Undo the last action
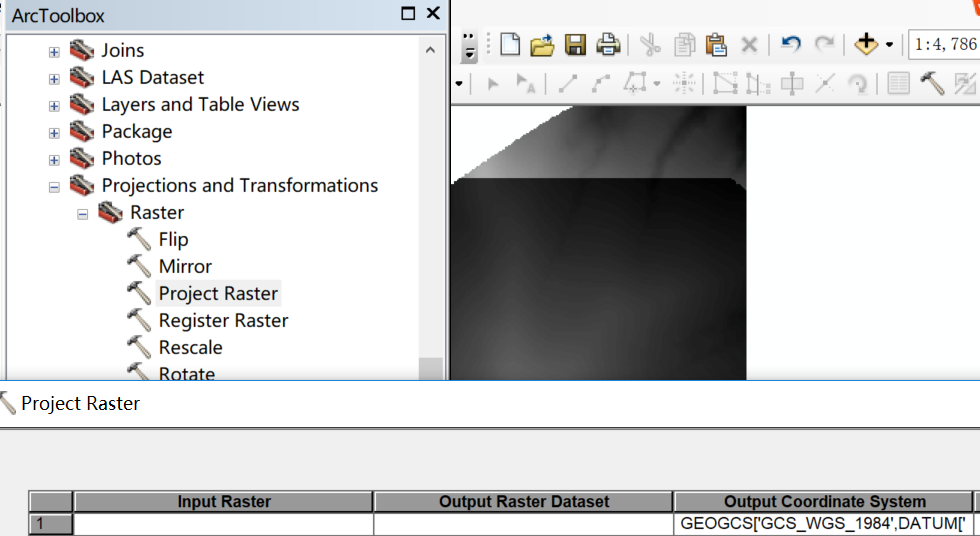Image resolution: width=980 pixels, height=536 pixels. 791,44
